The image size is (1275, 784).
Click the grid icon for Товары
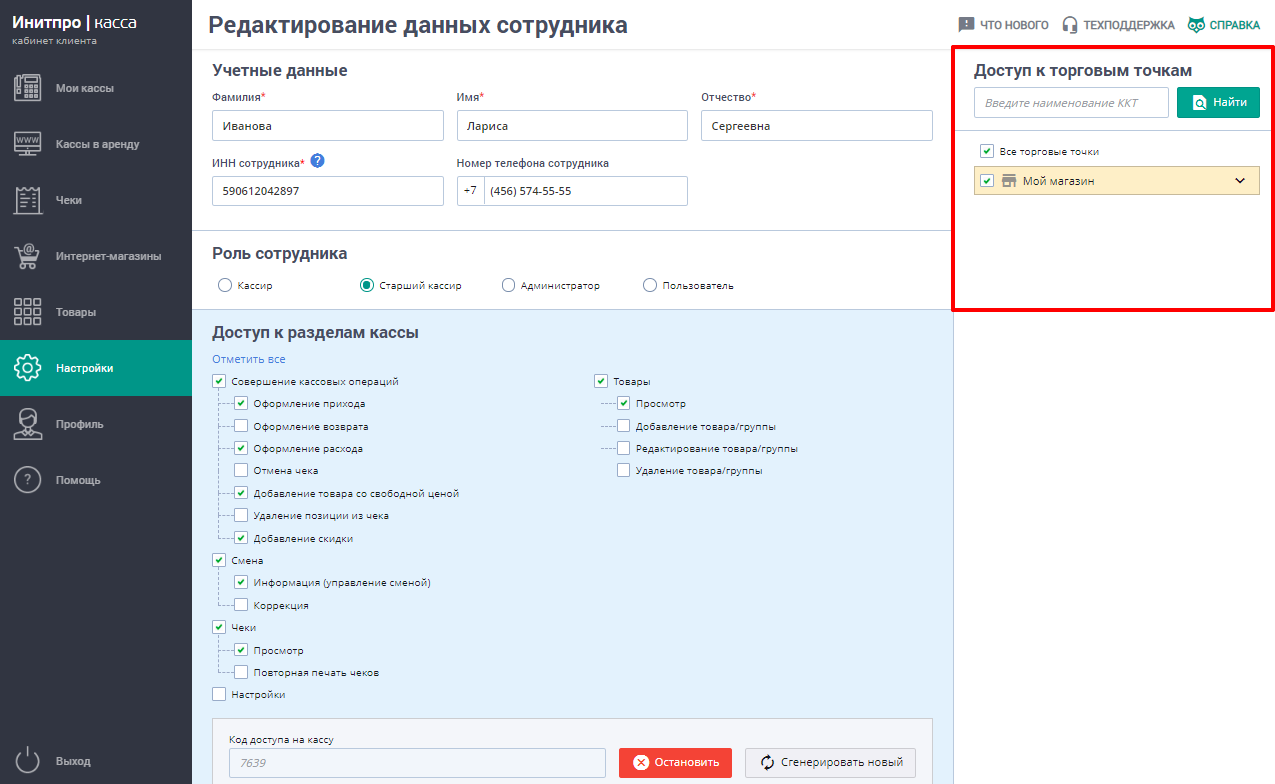pyautogui.click(x=27, y=312)
